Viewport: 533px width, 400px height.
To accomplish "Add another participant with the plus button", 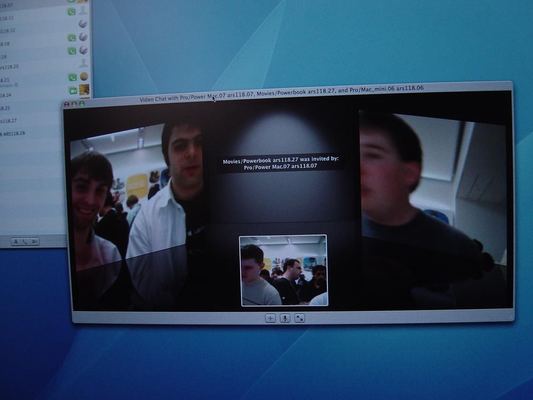I will pos(270,318).
